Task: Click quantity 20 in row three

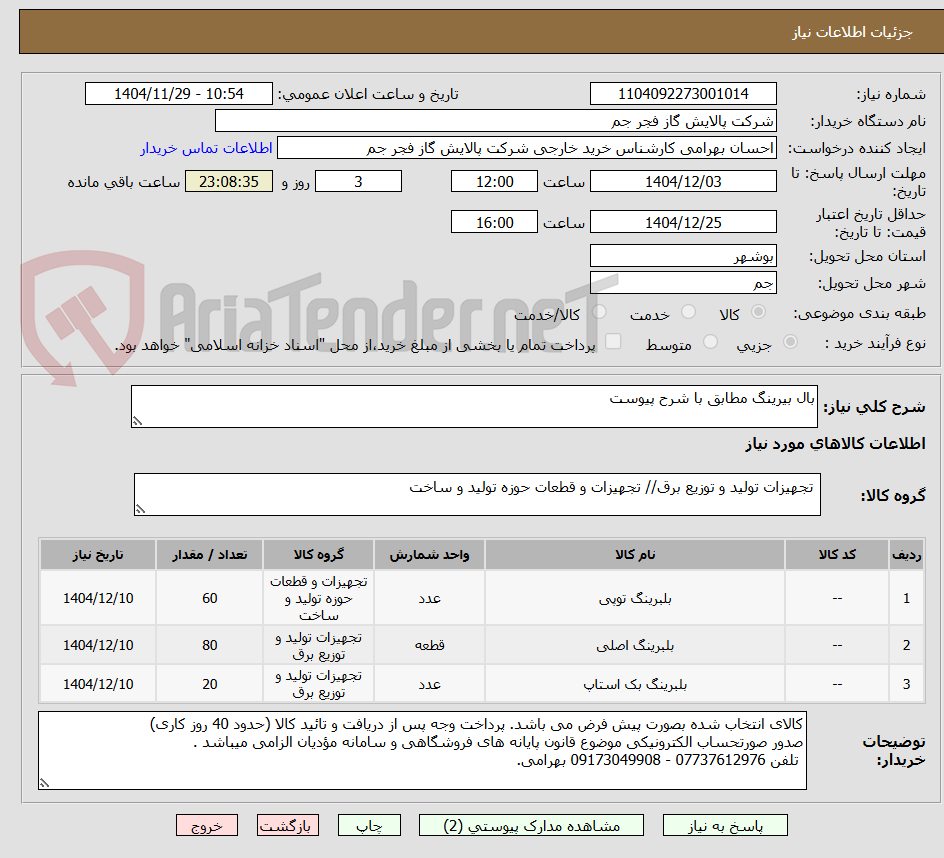Action: coord(210,685)
